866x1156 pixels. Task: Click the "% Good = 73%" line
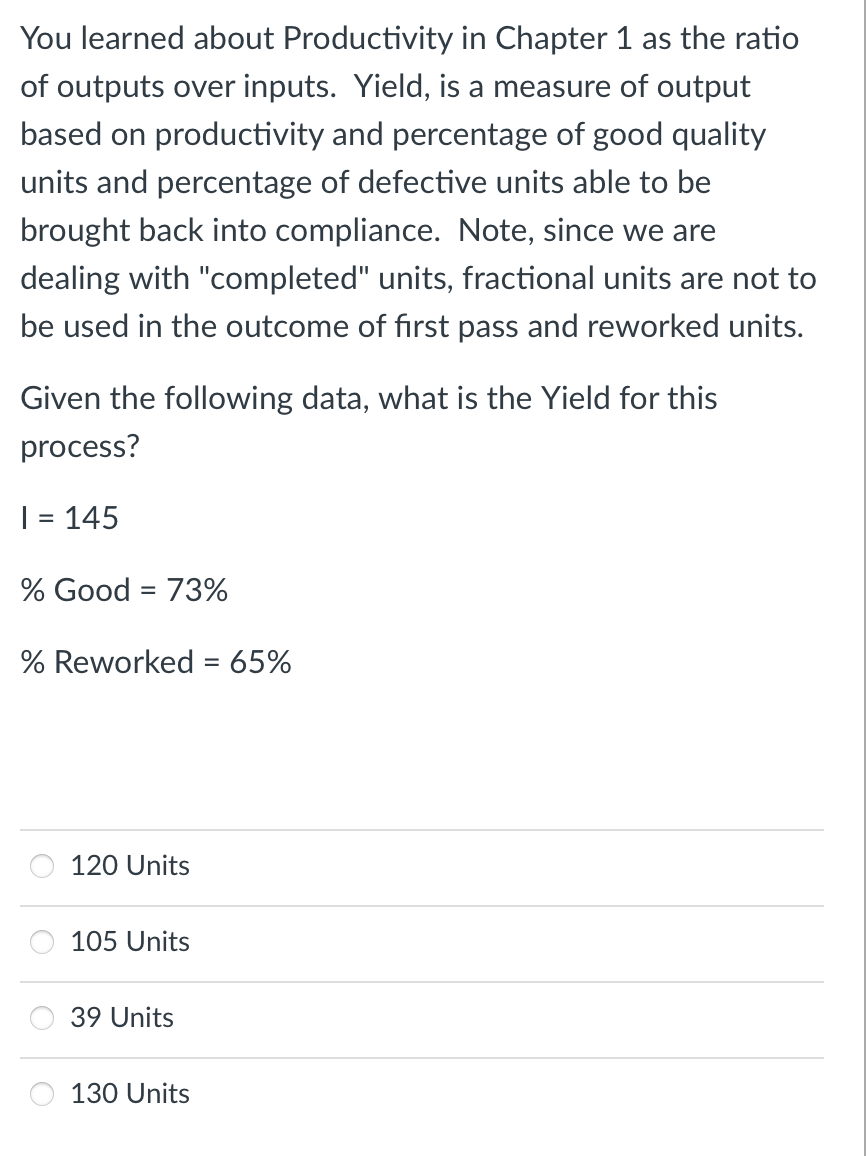tap(124, 590)
